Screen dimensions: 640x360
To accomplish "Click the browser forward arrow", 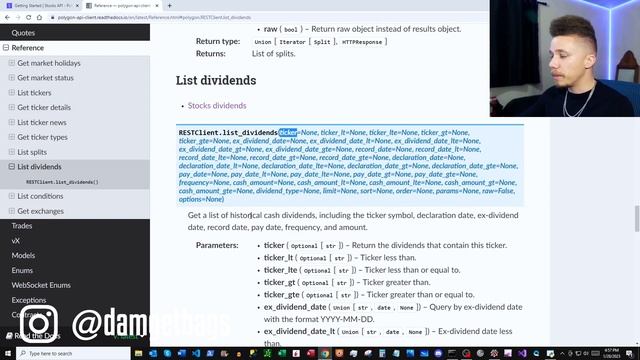I will click(18, 18).
